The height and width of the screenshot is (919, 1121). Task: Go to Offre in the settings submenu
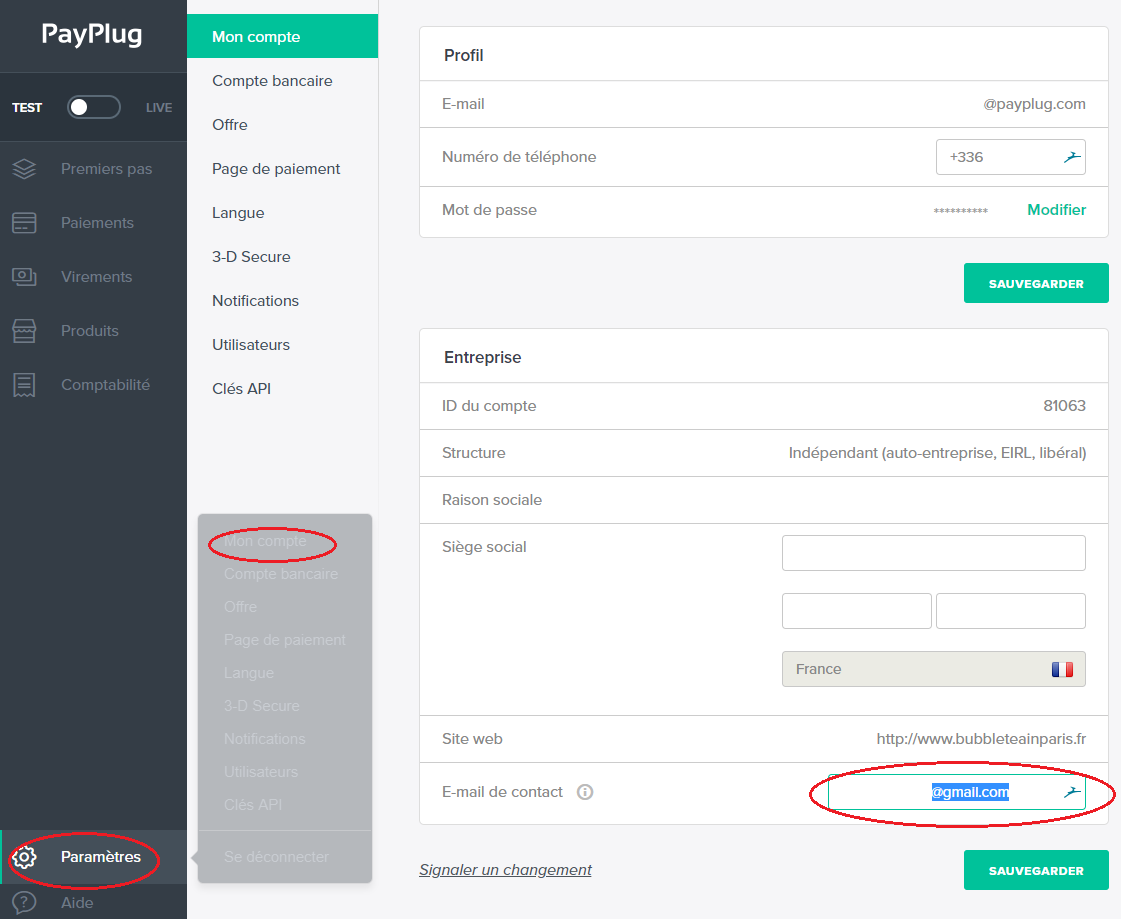[230, 124]
